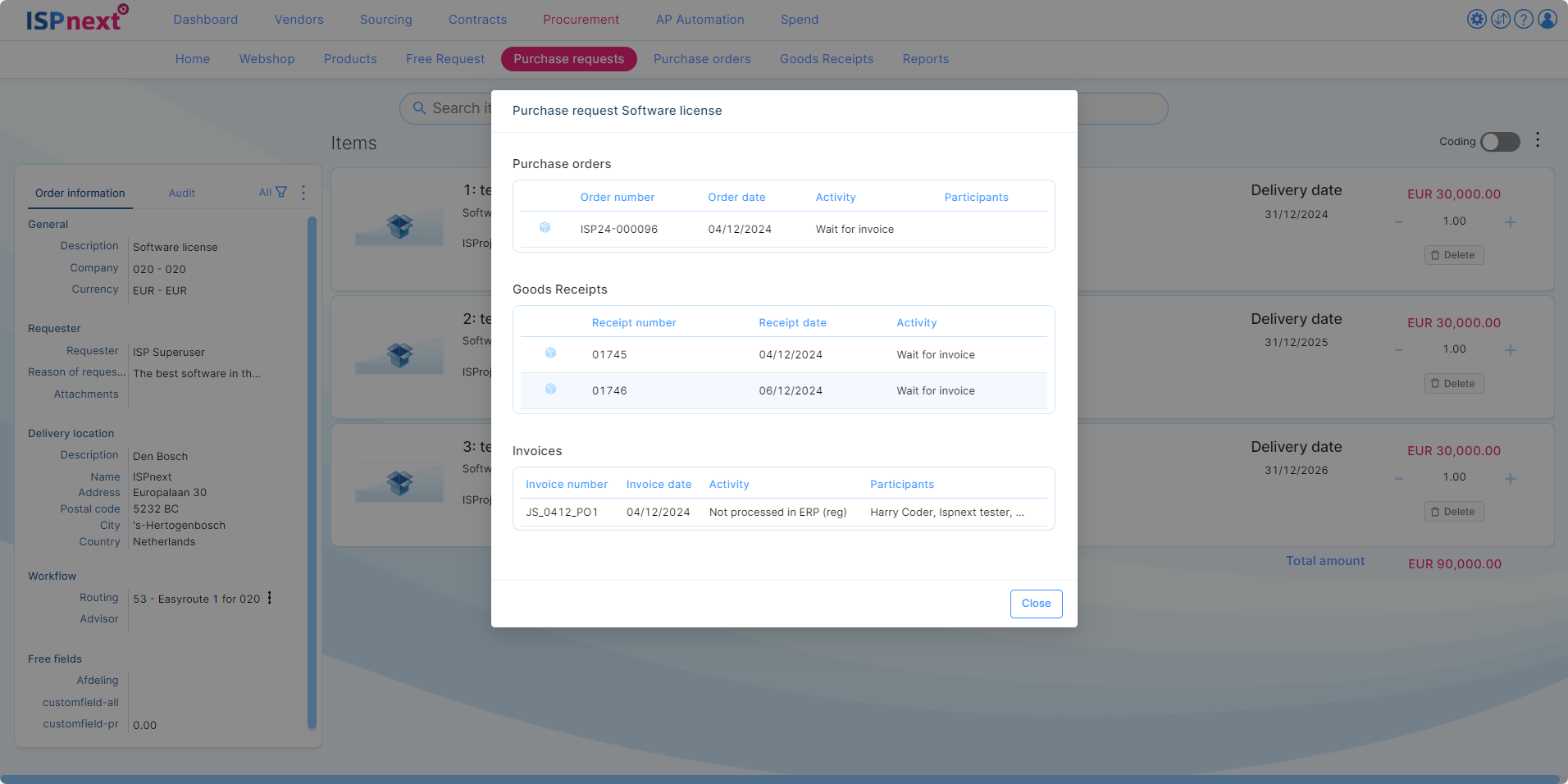1568x784 pixels.
Task: Open the three-dot menu beside Coding toggle
Action: click(1538, 140)
